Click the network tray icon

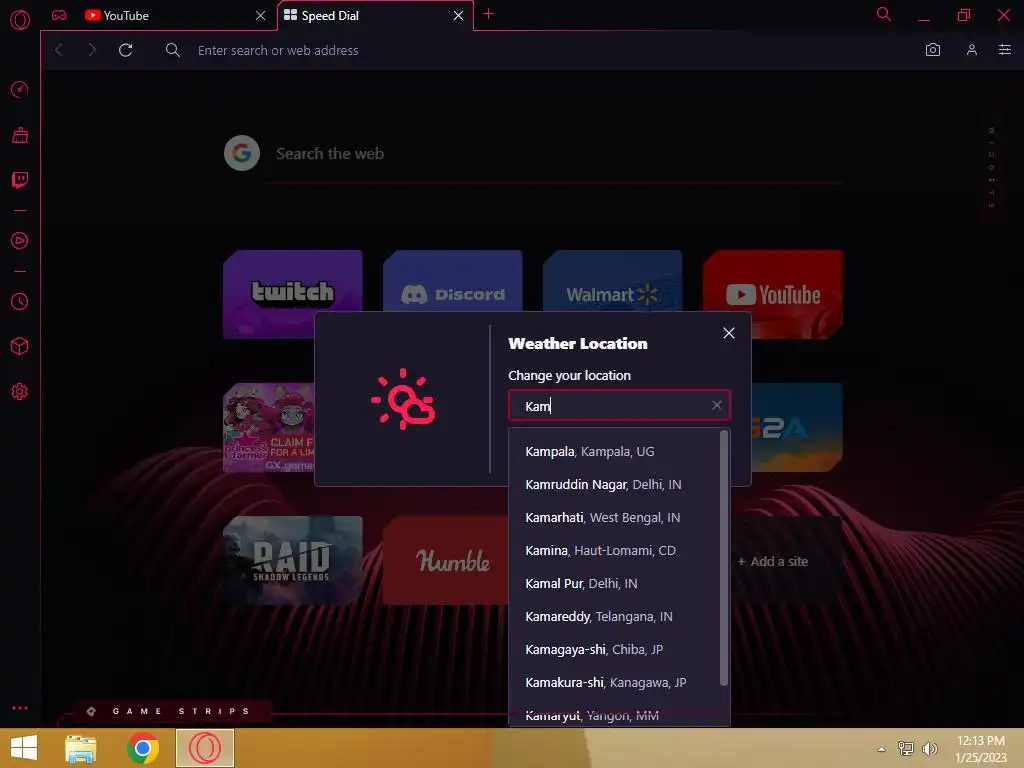[x=906, y=748]
